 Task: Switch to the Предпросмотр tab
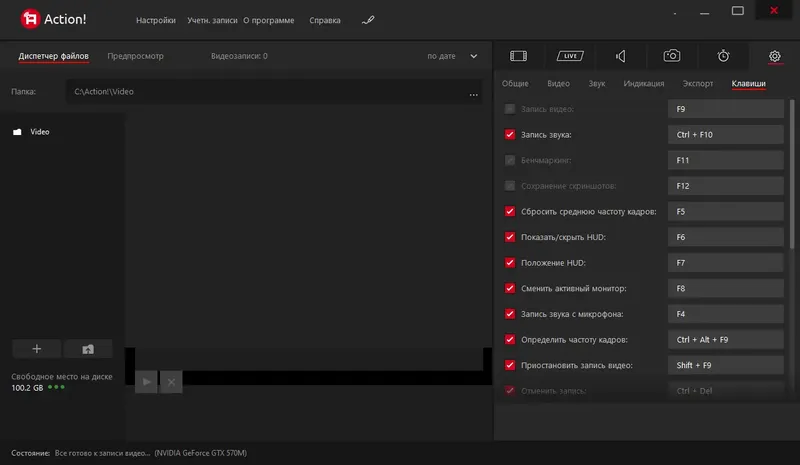point(136,56)
